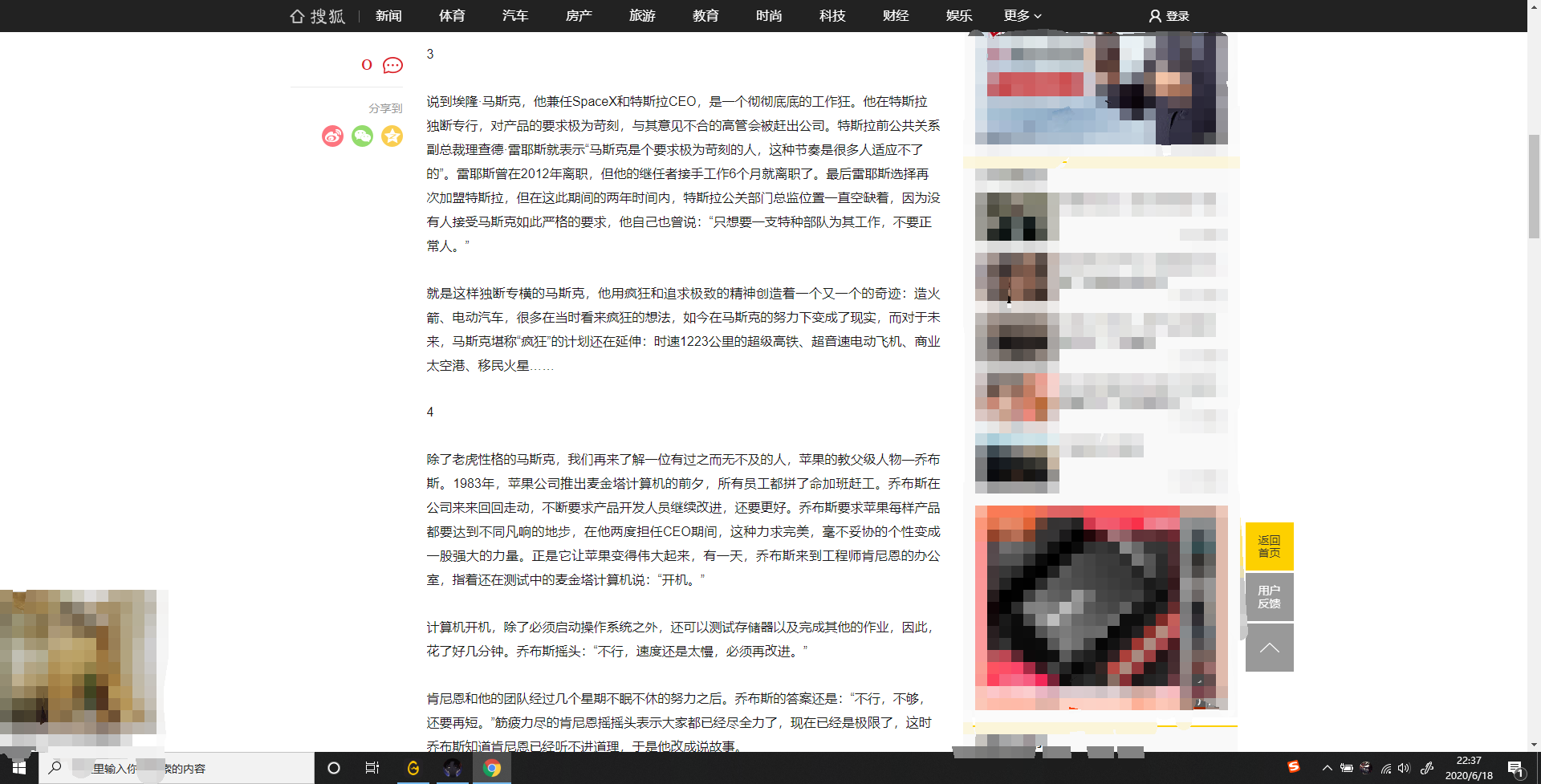Share to Qzone star icon
The height and width of the screenshot is (784, 1541).
click(x=392, y=136)
